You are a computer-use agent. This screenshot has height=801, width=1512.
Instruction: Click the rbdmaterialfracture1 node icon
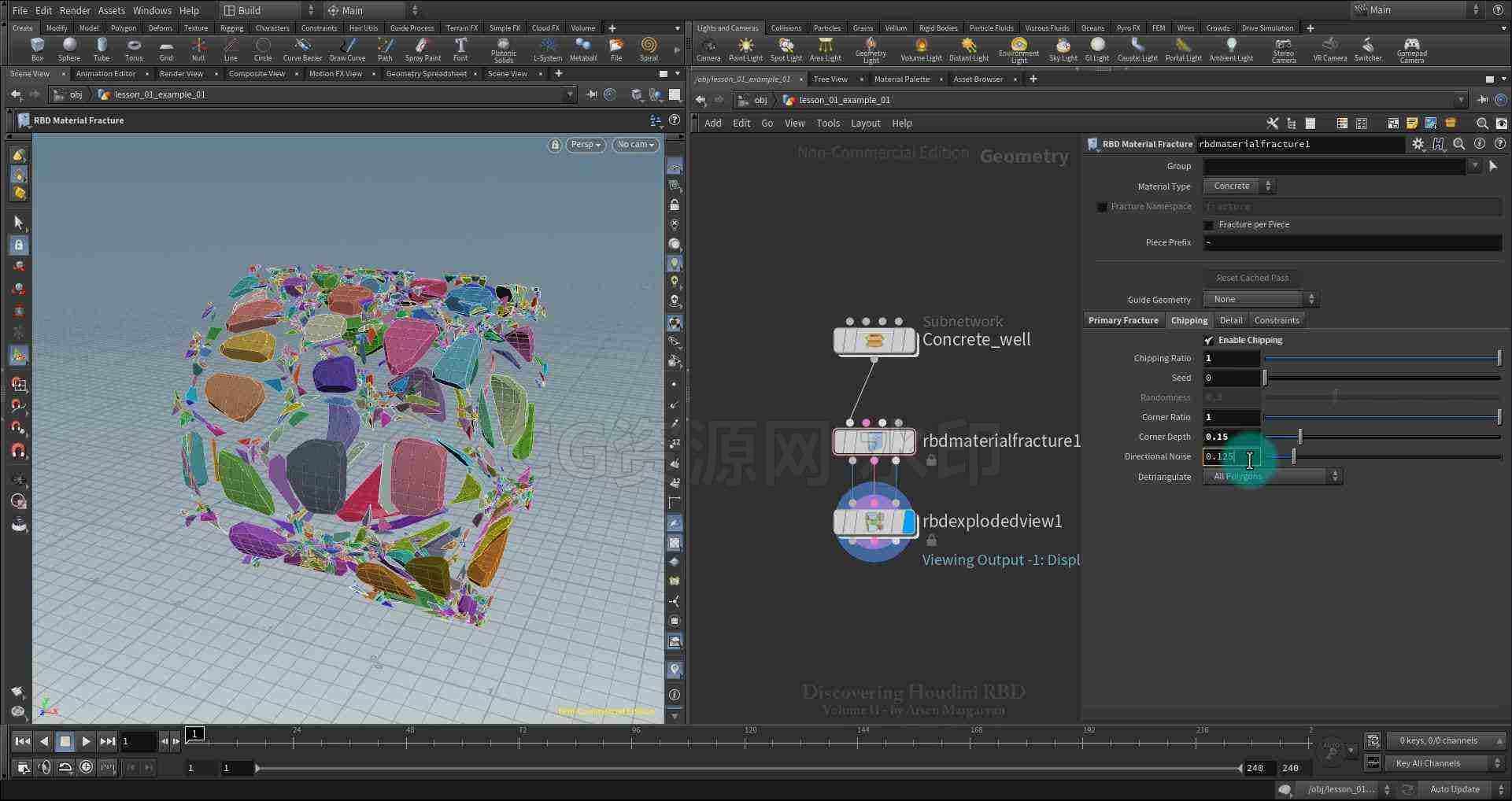tap(874, 441)
